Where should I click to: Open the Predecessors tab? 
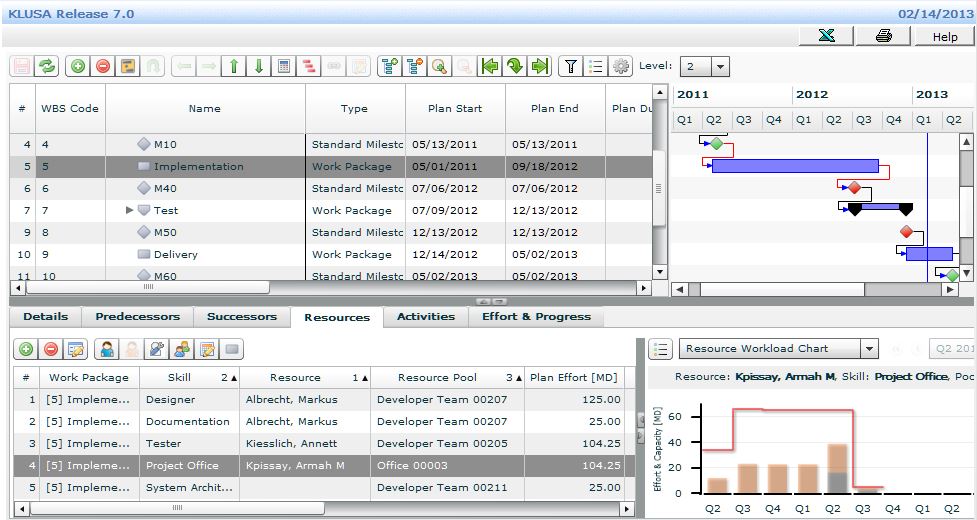[138, 316]
